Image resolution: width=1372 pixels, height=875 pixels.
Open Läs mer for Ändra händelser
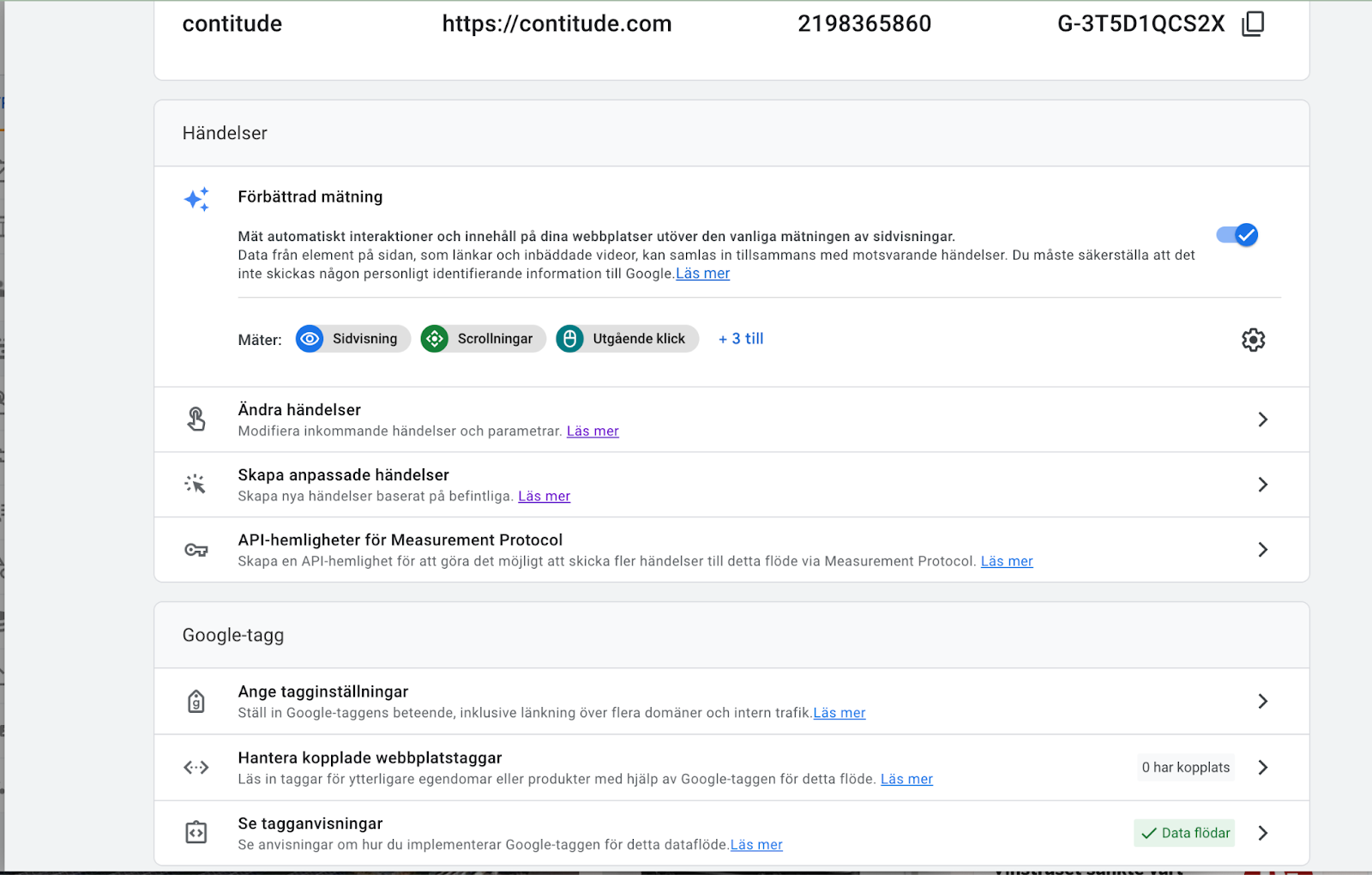point(593,431)
